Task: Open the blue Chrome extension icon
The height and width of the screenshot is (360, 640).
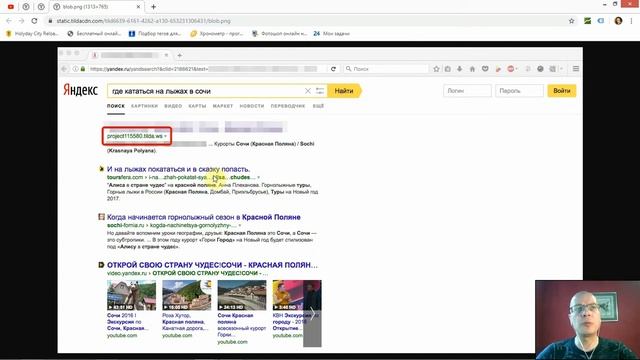Action: click(x=600, y=21)
